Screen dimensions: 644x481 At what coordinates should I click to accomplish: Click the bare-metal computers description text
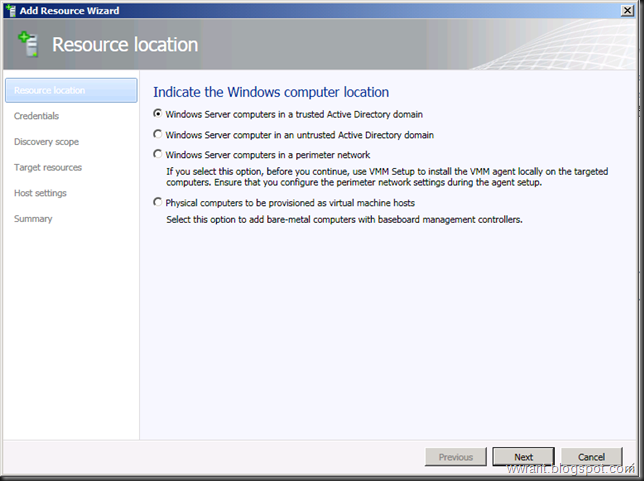click(x=343, y=219)
